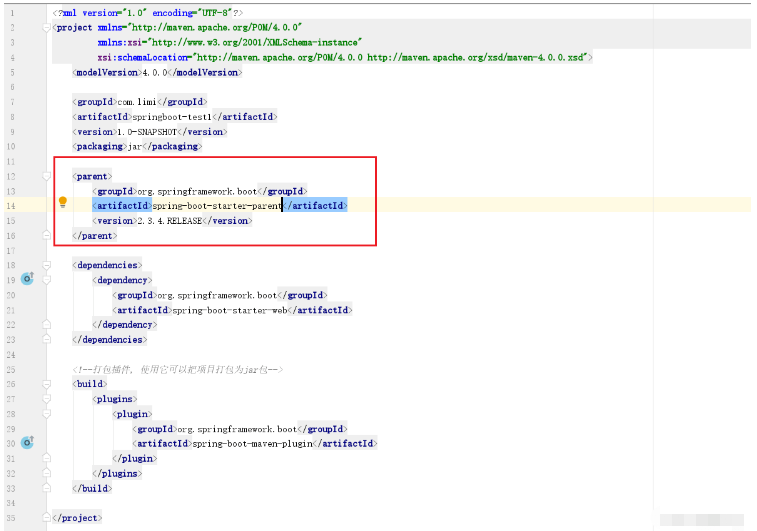Collapse the build block fold on line 26

46,384
